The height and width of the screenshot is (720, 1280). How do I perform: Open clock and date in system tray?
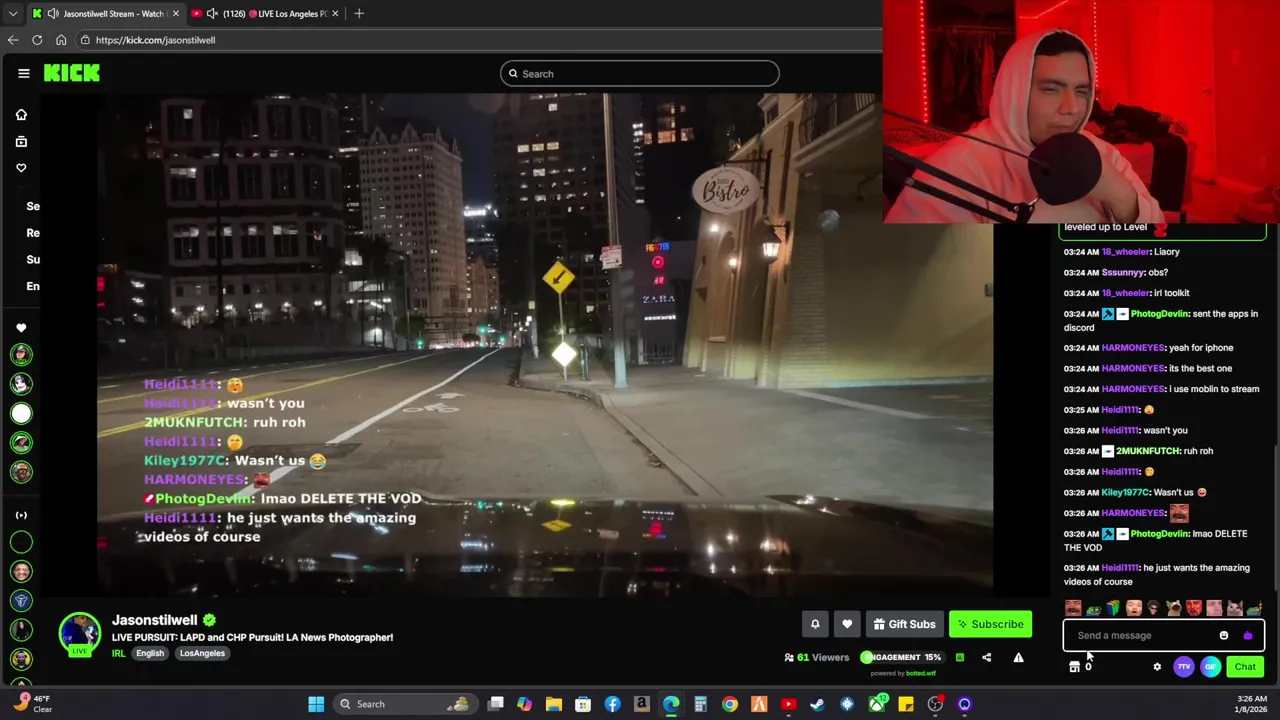point(1252,704)
